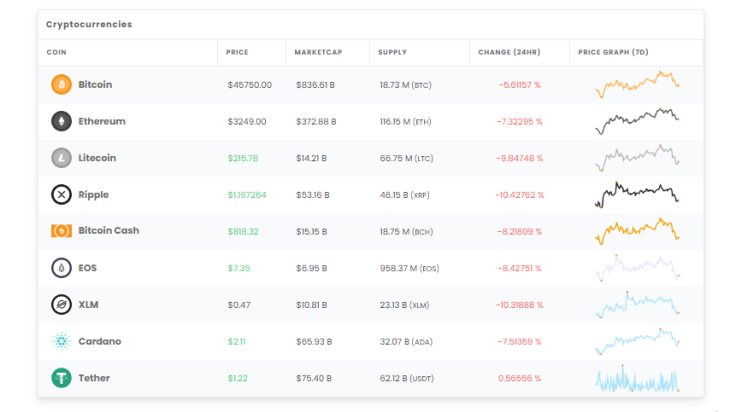Open the Ethereum 7-day price graph
Image resolution: width=736 pixels, height=412 pixels.
tap(637, 121)
